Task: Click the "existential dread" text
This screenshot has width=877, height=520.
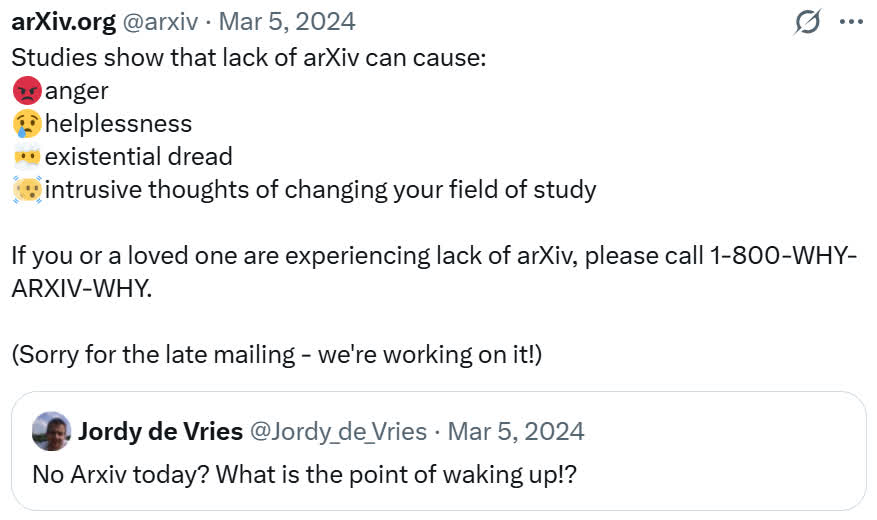Action: click(x=139, y=157)
